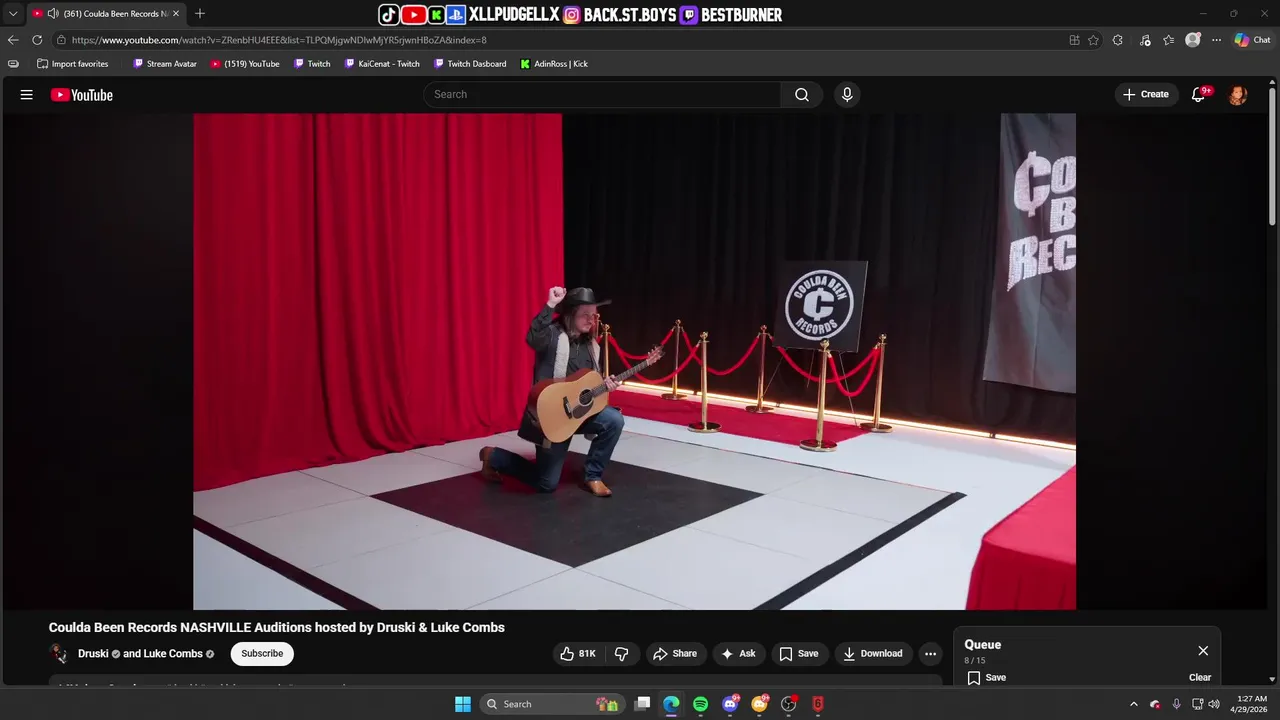1280x720 pixels.
Task: Open more actions ellipsis under the video
Action: click(x=930, y=654)
